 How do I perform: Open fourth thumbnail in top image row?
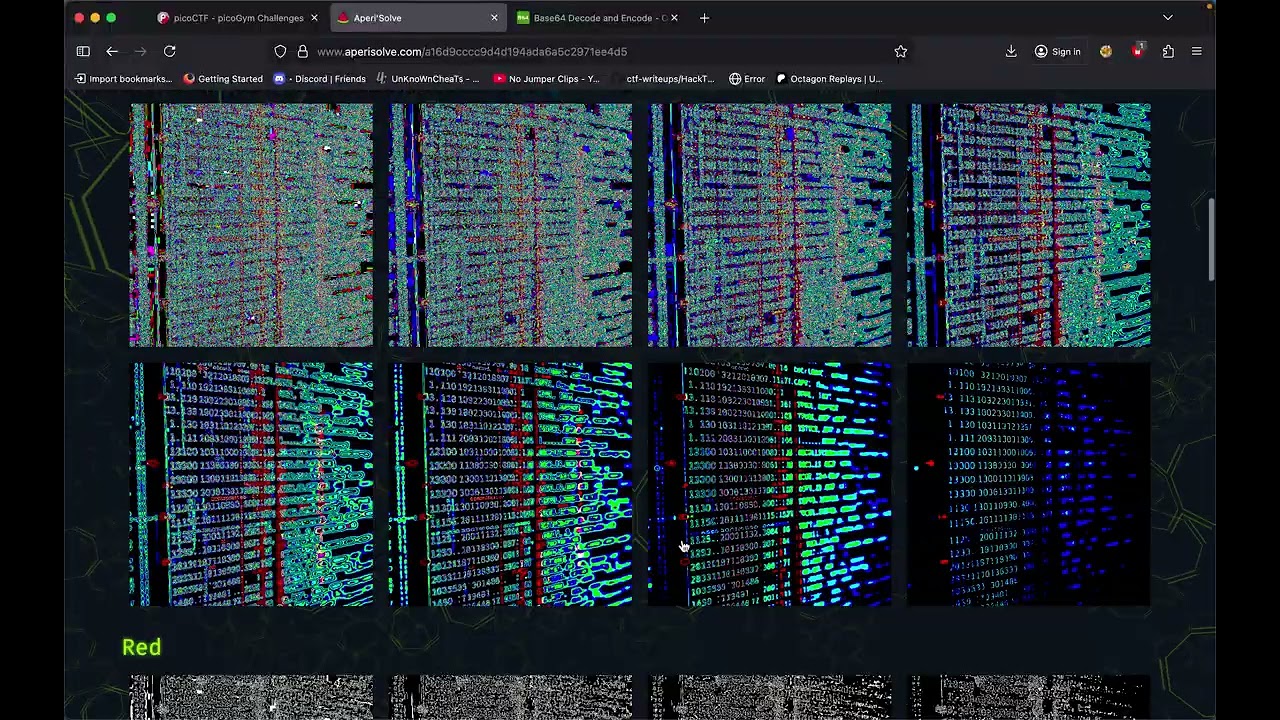tap(1029, 225)
